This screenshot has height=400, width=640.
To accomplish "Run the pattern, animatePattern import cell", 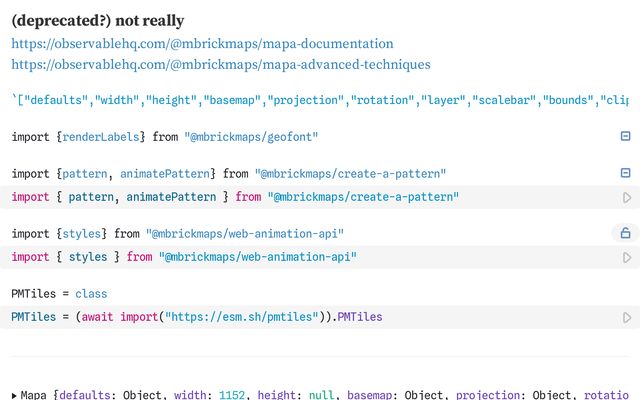I will pos(627,198).
